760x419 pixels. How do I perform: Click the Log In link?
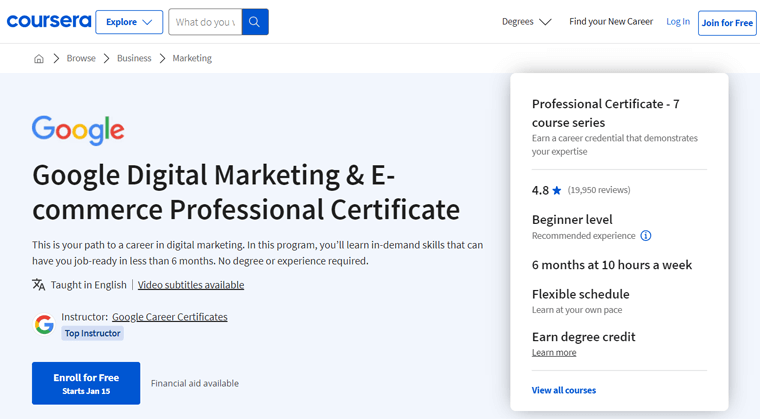pyautogui.click(x=678, y=21)
